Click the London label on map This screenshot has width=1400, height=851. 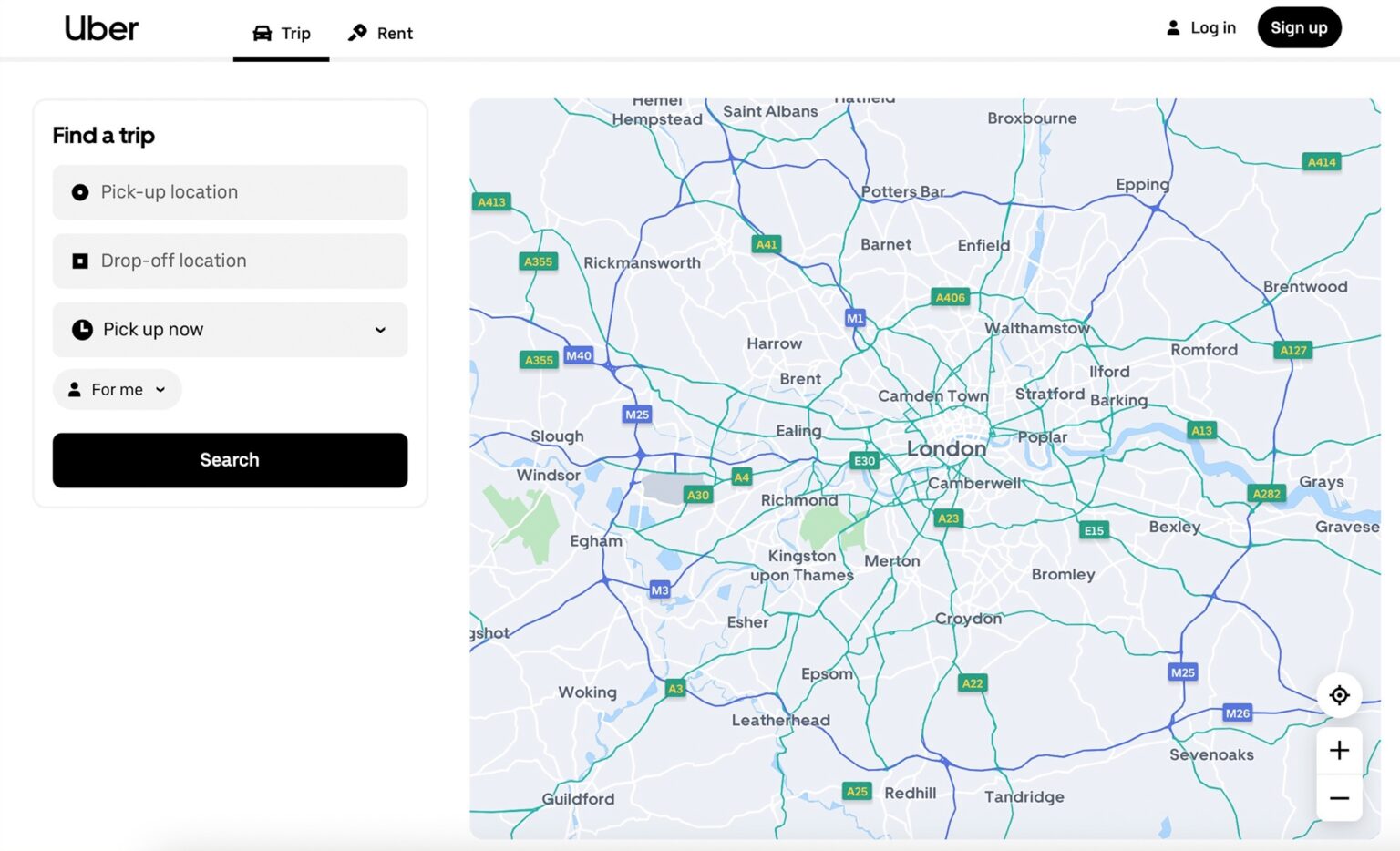point(946,448)
